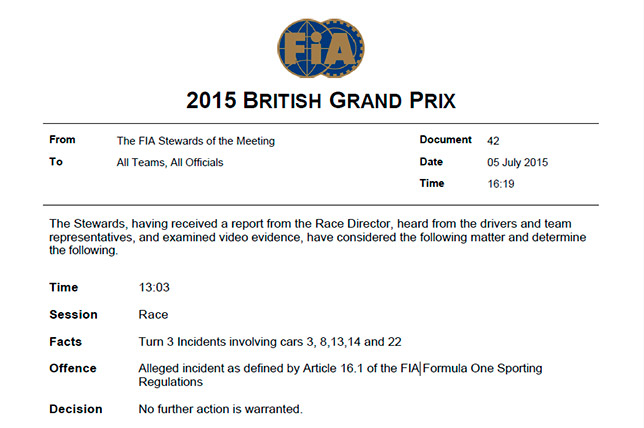Click the 'All Teams, All Officials' text

pyautogui.click(x=170, y=162)
